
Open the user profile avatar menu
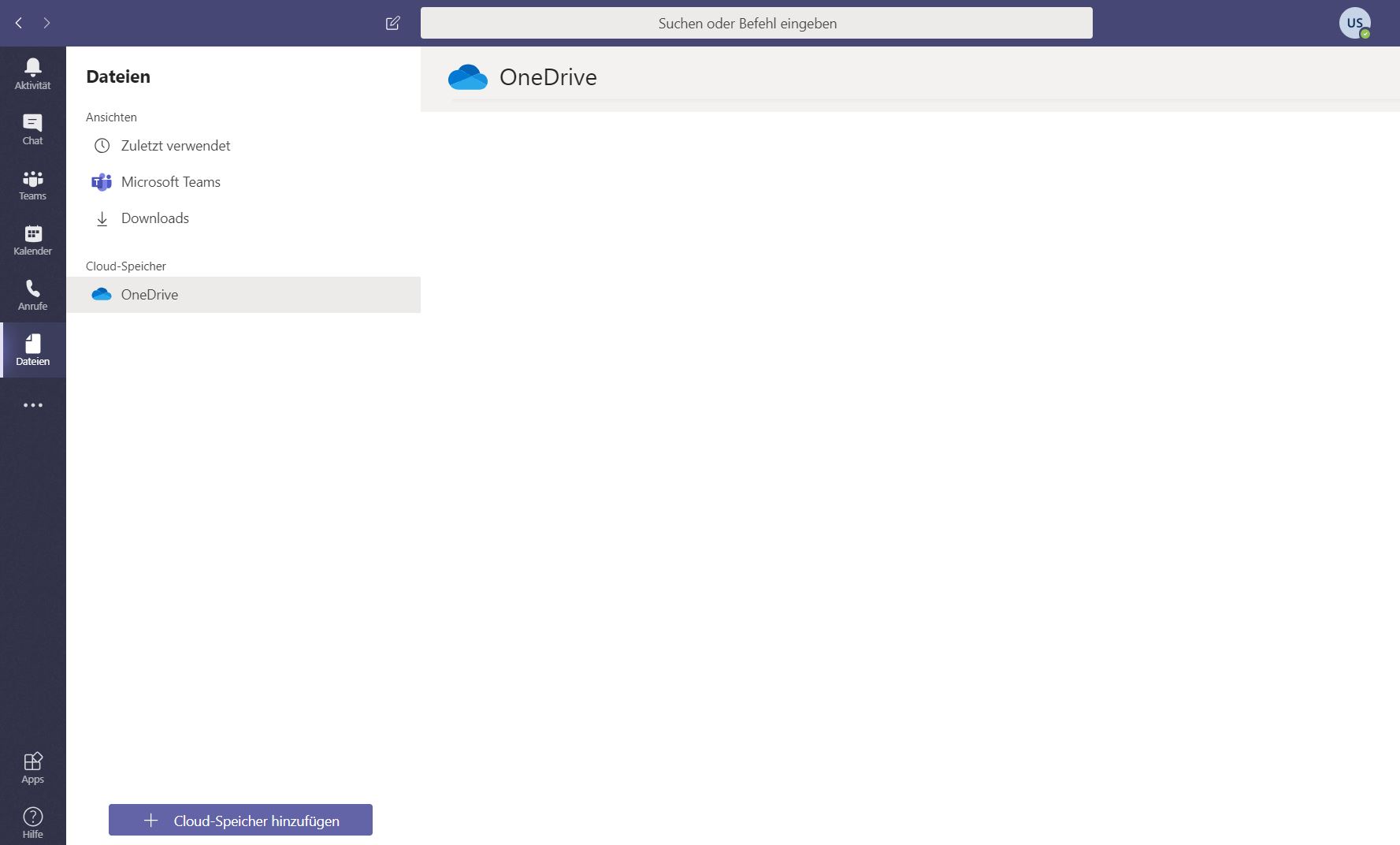[1354, 23]
